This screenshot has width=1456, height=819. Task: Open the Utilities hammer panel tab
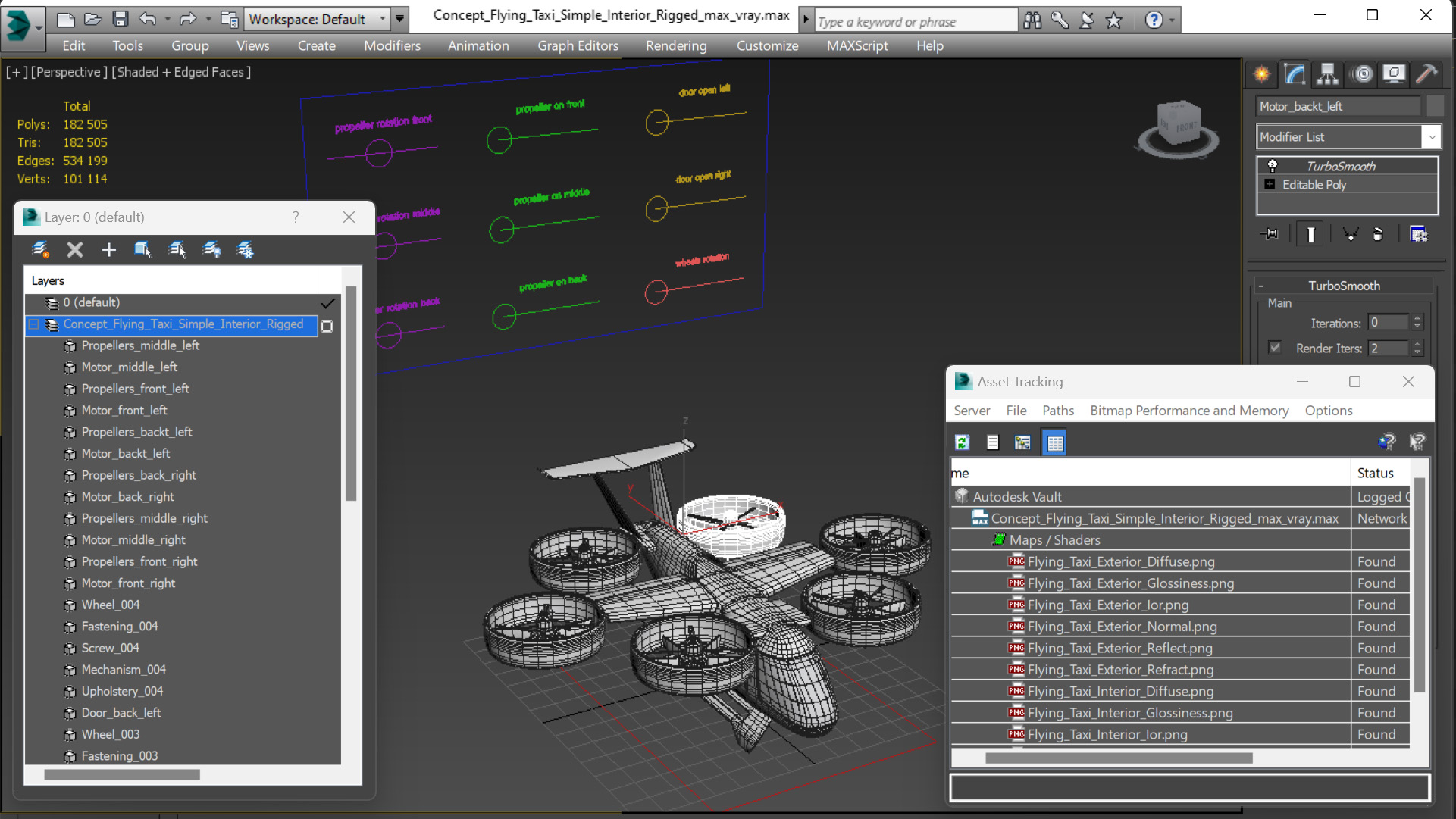[x=1426, y=73]
